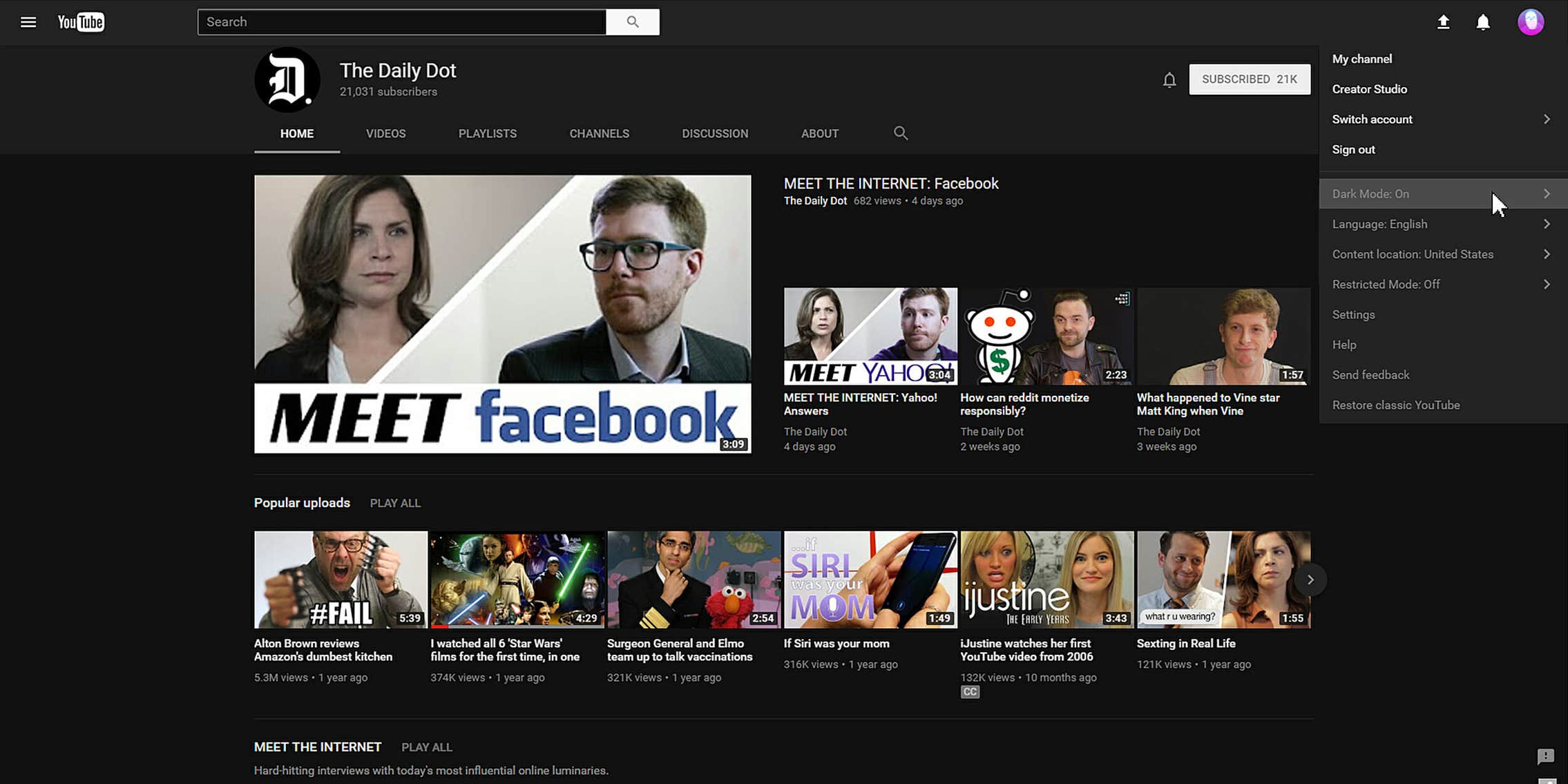
Task: Click PLAY ALL next to Popular uploads
Action: (x=395, y=504)
